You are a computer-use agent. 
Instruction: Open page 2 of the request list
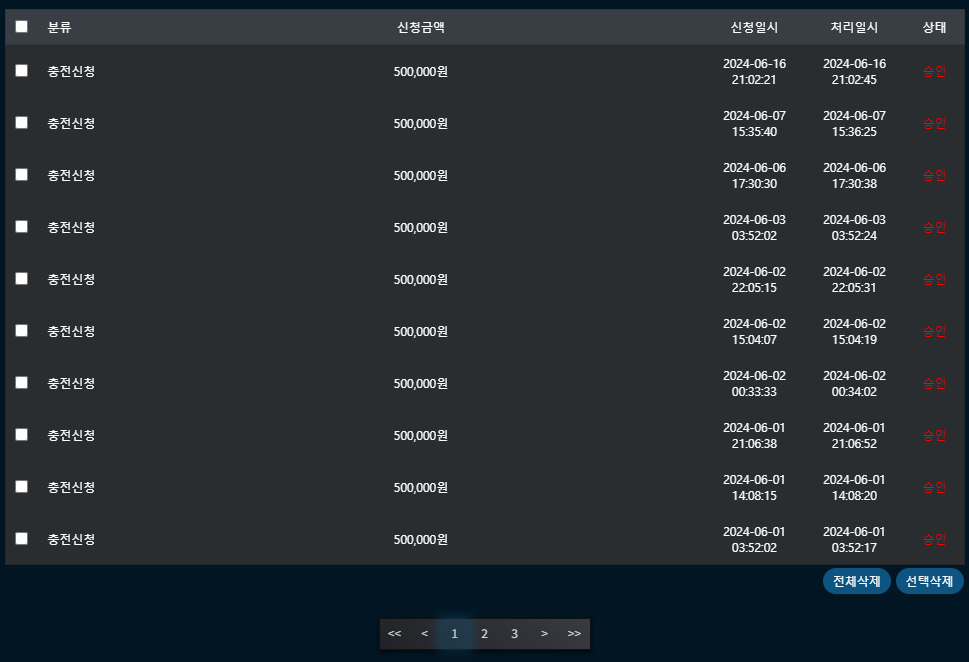tap(484, 634)
